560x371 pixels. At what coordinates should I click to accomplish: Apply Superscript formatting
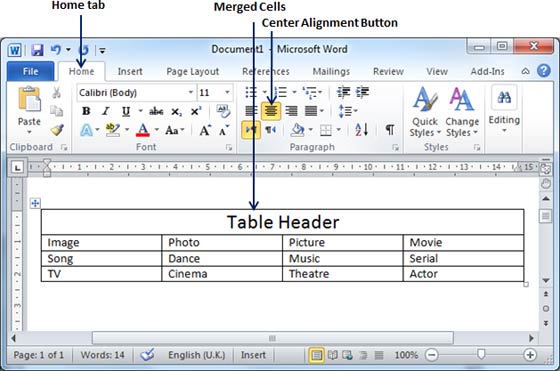[x=196, y=111]
